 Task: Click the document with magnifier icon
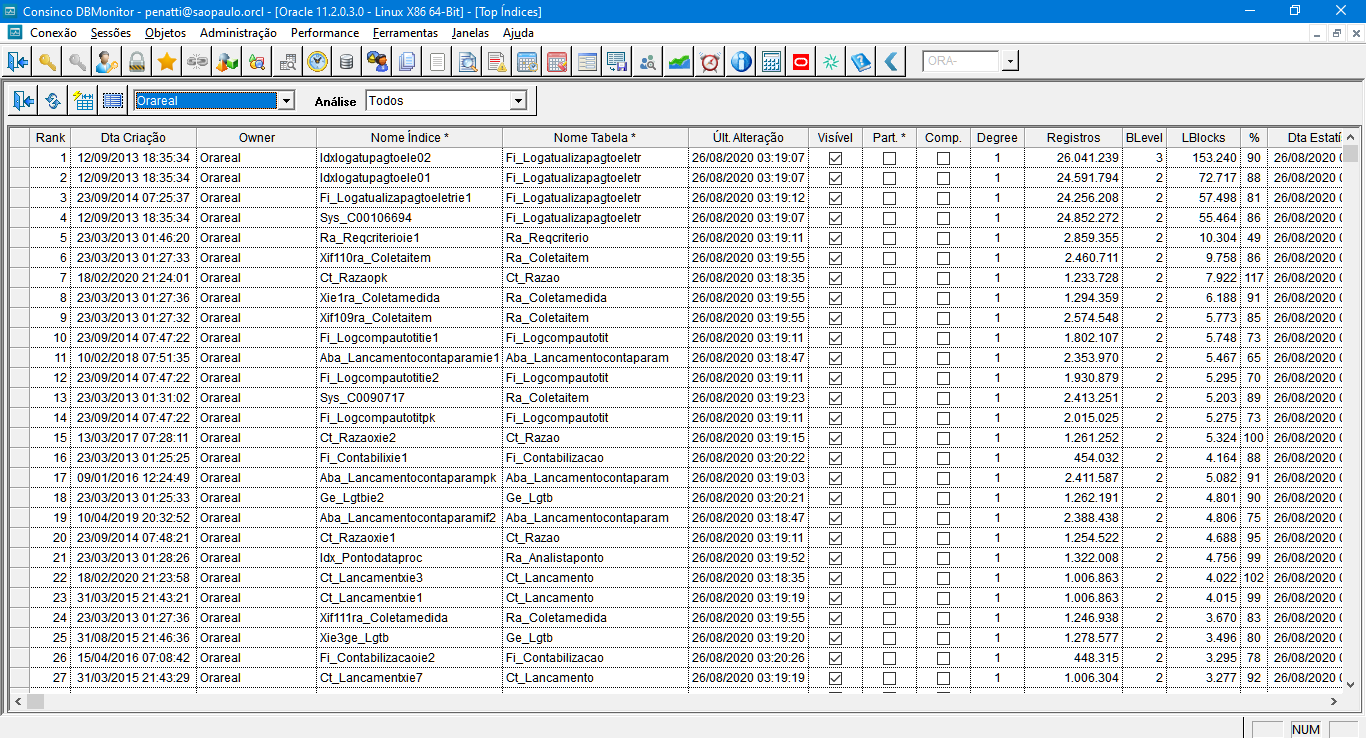pyautogui.click(x=467, y=62)
